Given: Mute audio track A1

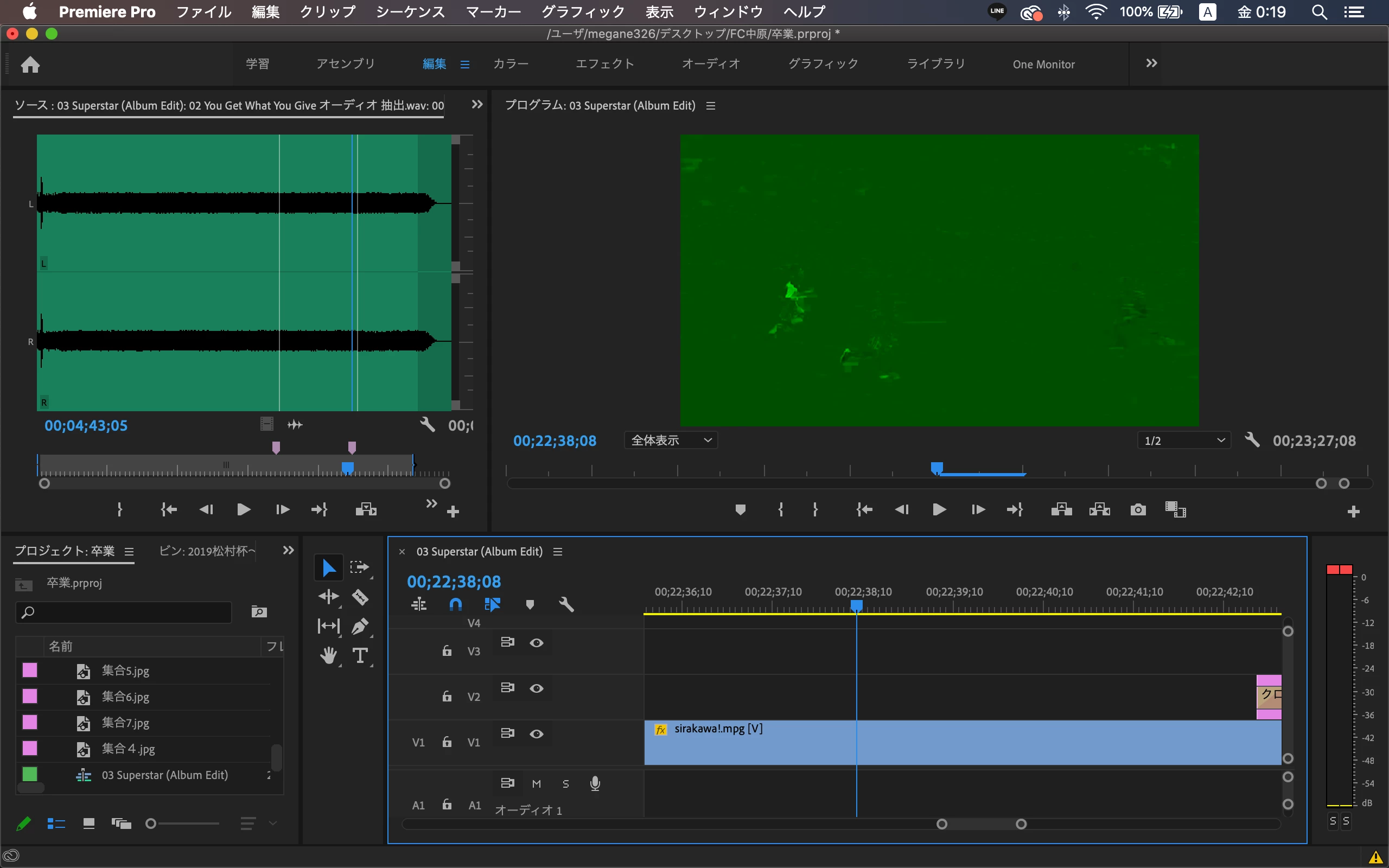Looking at the screenshot, I should click(x=536, y=783).
